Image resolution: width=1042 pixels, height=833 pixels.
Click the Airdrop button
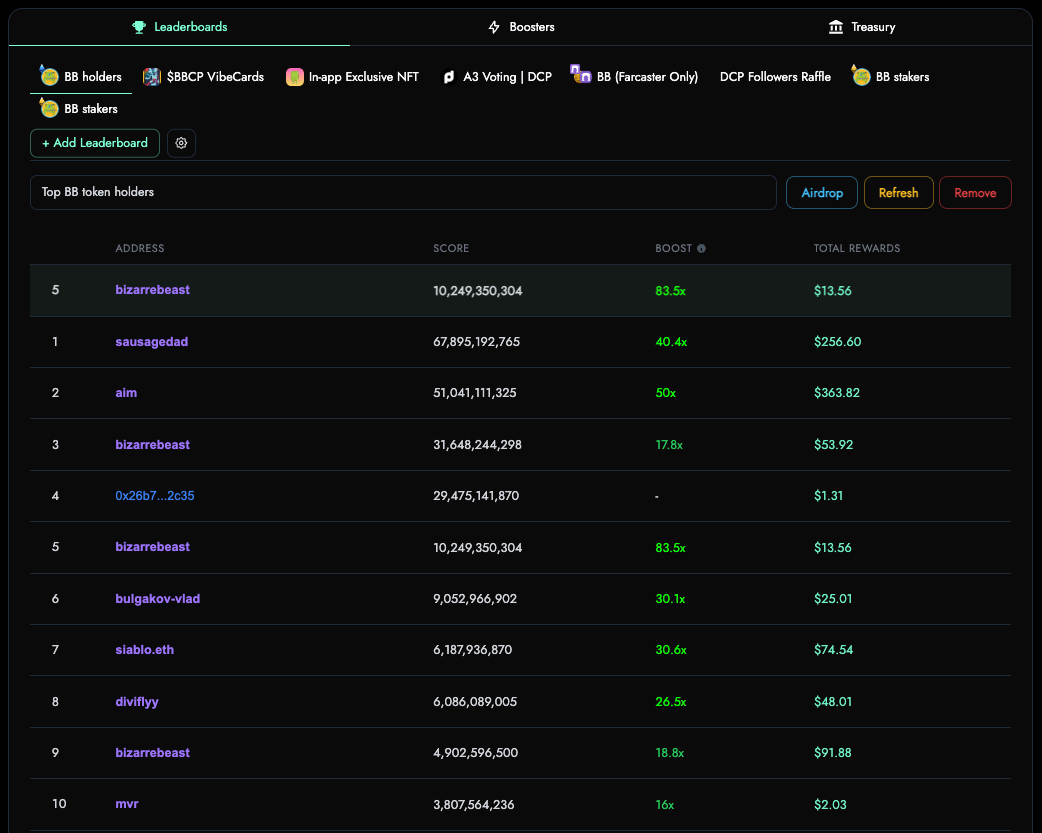click(x=822, y=193)
